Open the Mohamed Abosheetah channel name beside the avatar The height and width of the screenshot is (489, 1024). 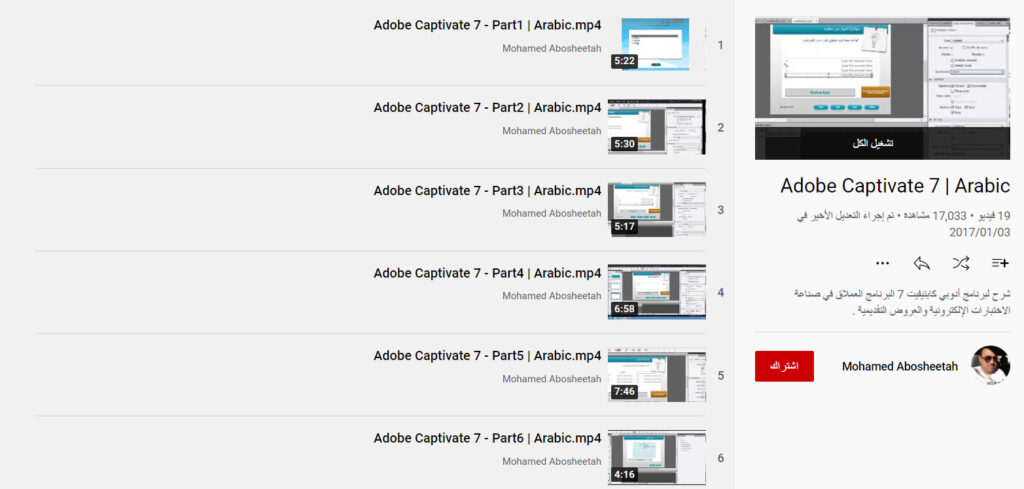pyautogui.click(x=900, y=366)
